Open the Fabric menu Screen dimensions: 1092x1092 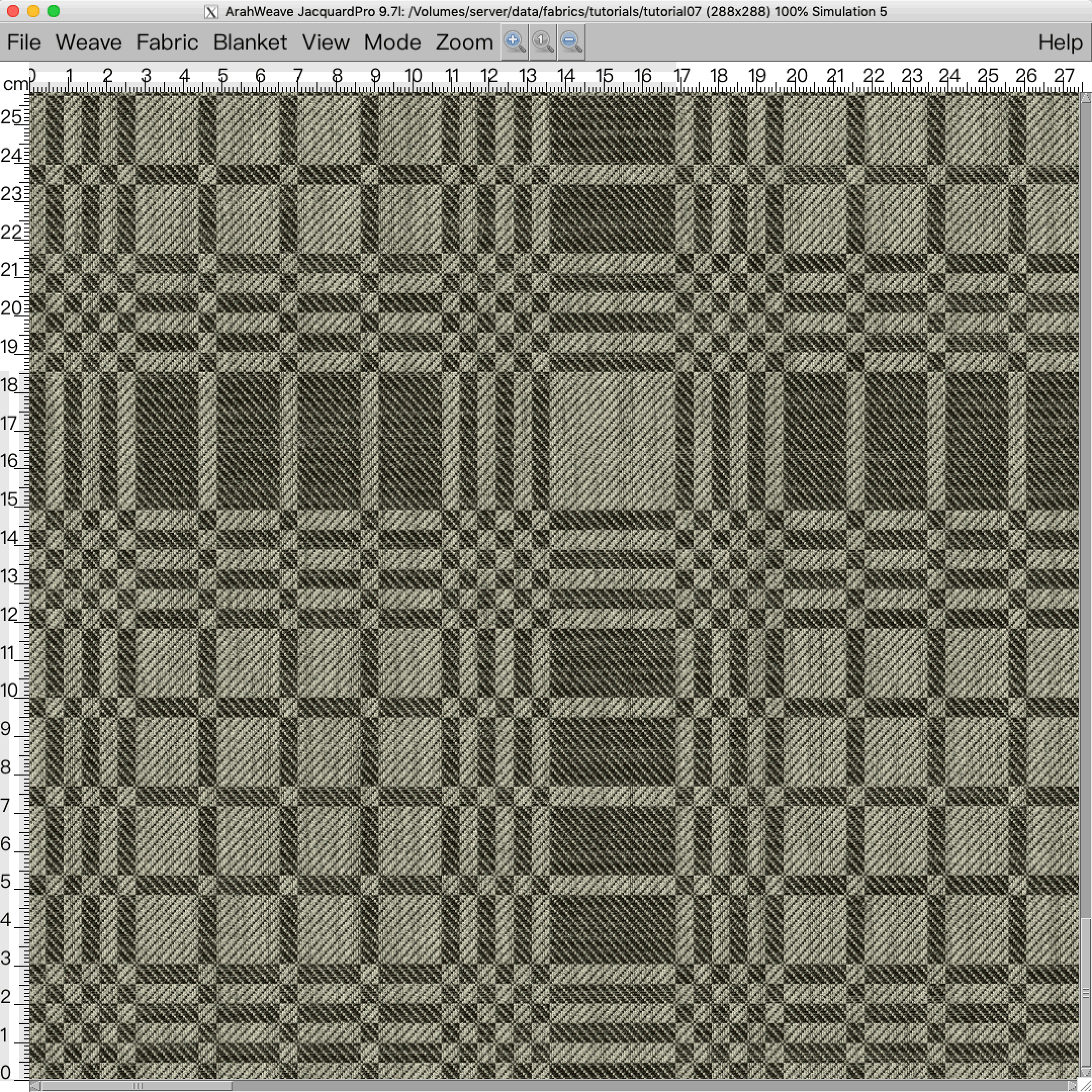coord(167,42)
